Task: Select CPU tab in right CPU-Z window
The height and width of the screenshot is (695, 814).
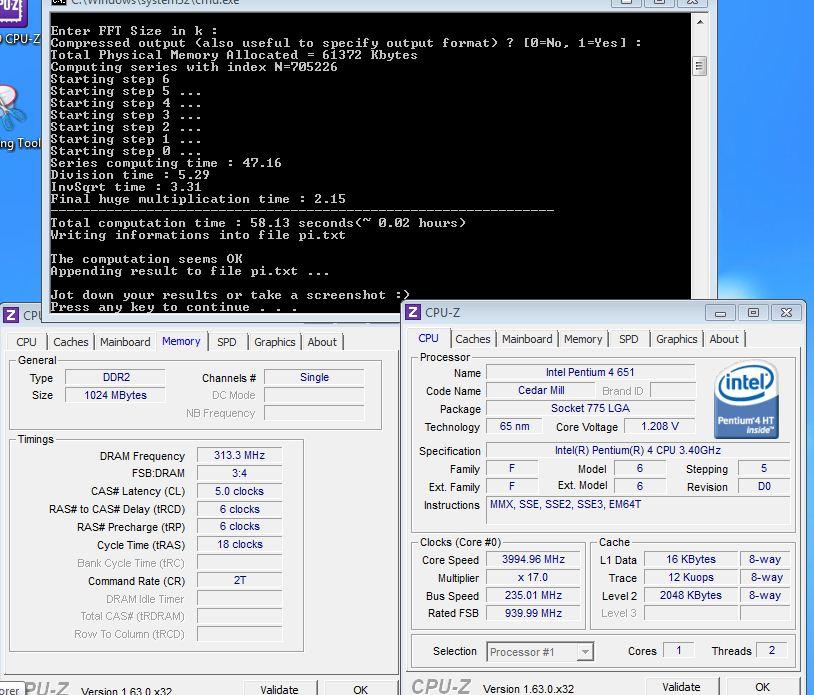Action: coord(428,338)
